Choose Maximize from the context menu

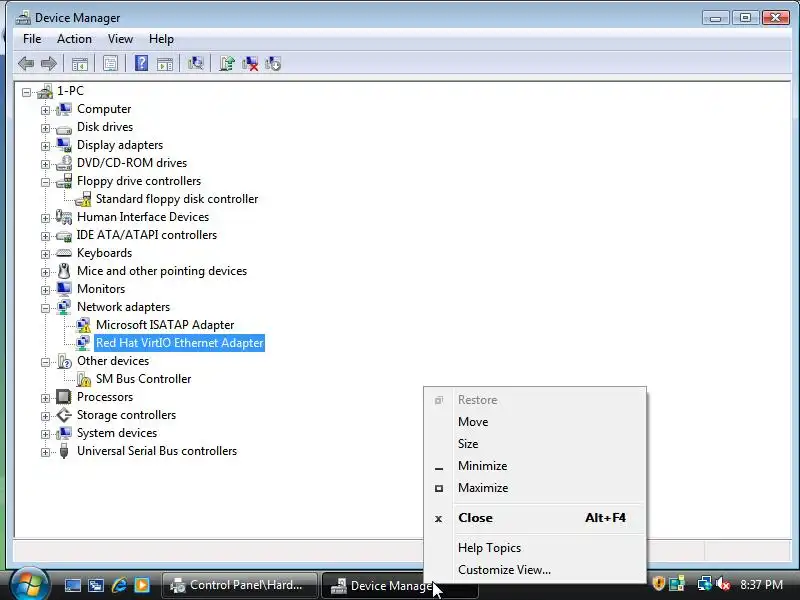(535, 488)
